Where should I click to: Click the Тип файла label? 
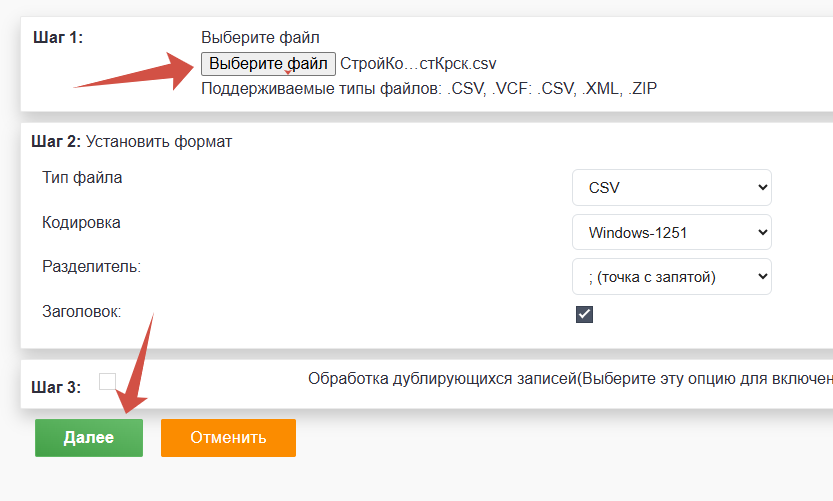pos(82,177)
